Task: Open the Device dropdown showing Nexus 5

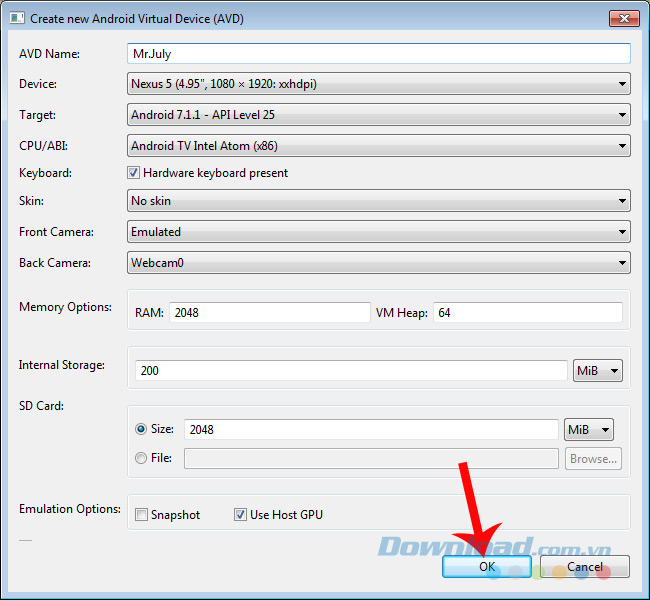Action: 378,84
